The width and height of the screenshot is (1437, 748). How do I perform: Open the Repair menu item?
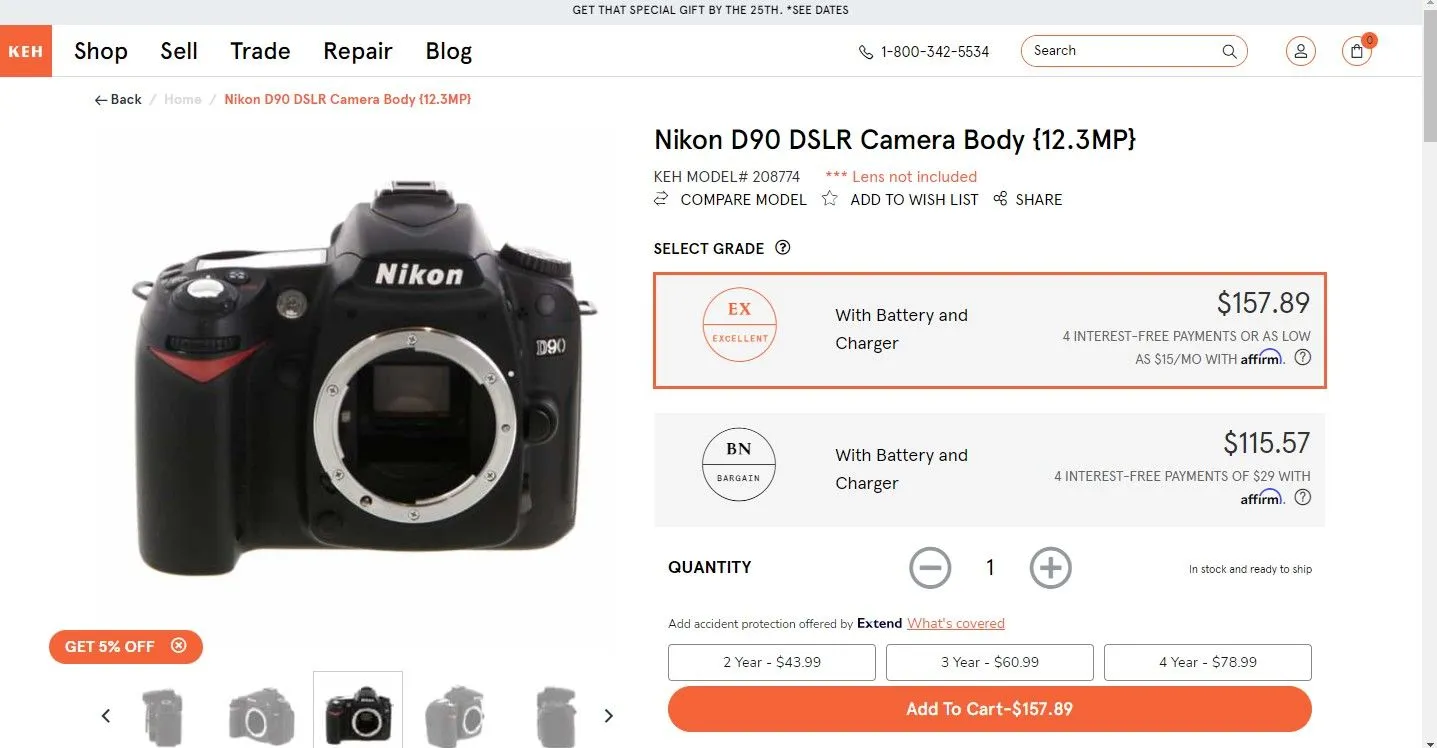(x=357, y=51)
